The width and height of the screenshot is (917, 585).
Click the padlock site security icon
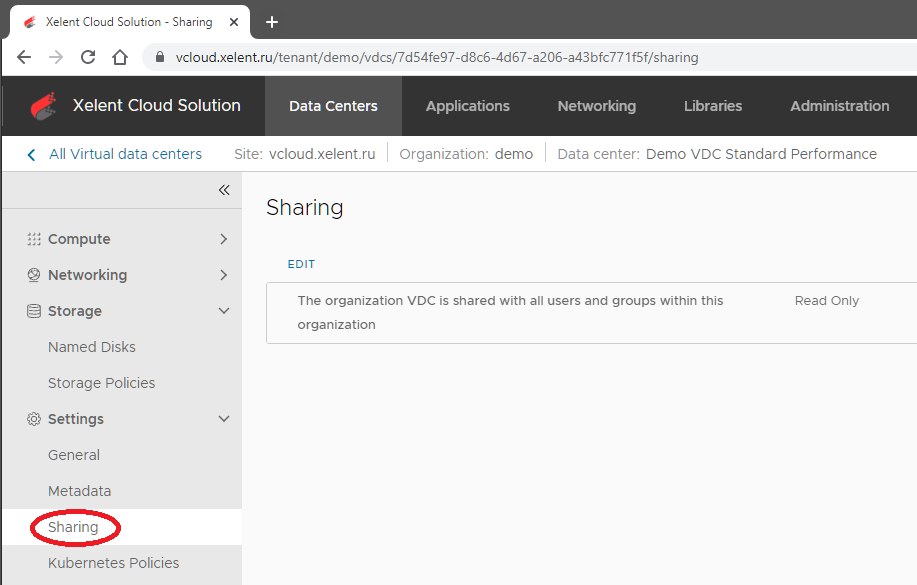tap(160, 57)
